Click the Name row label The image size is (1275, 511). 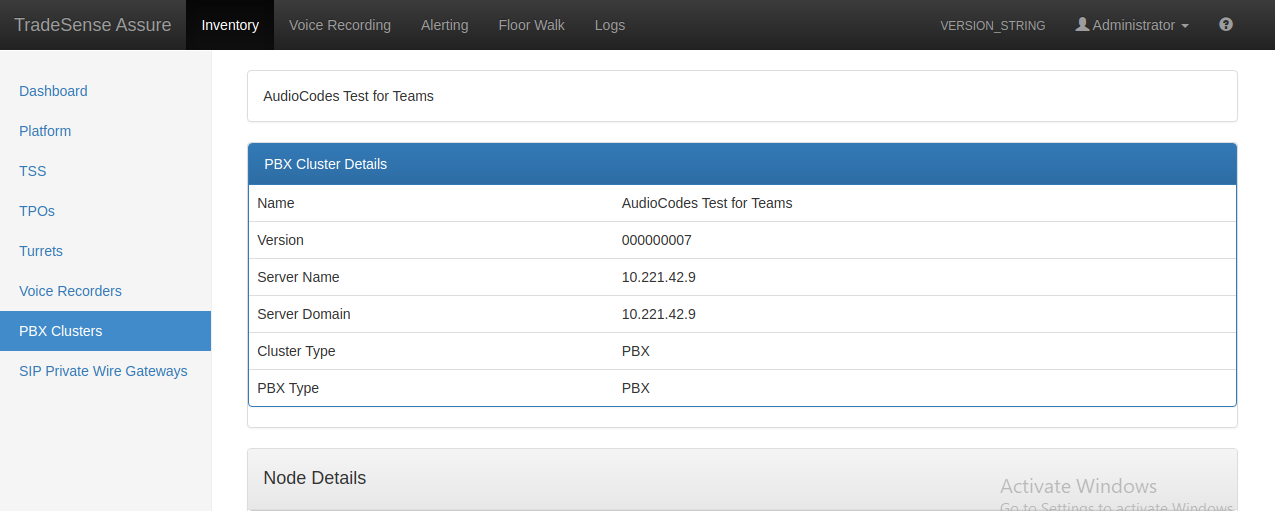(276, 203)
